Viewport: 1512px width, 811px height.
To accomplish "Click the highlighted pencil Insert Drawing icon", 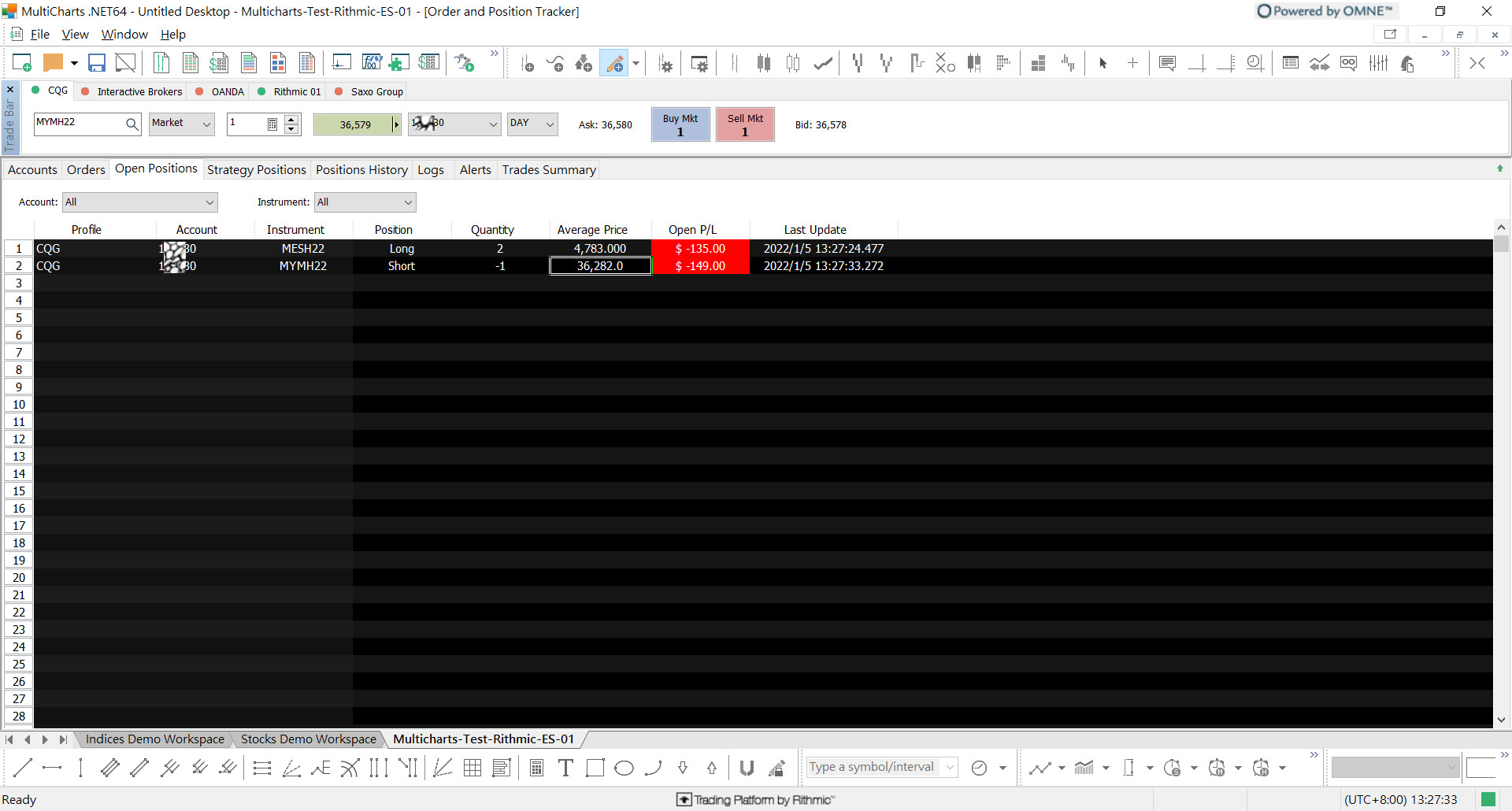I will (x=615, y=63).
